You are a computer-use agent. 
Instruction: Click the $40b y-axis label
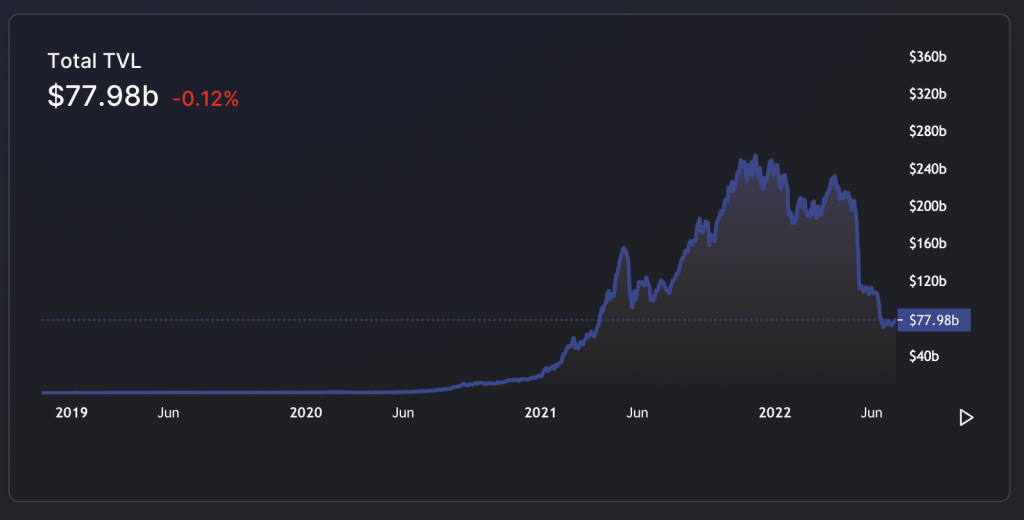pos(924,356)
